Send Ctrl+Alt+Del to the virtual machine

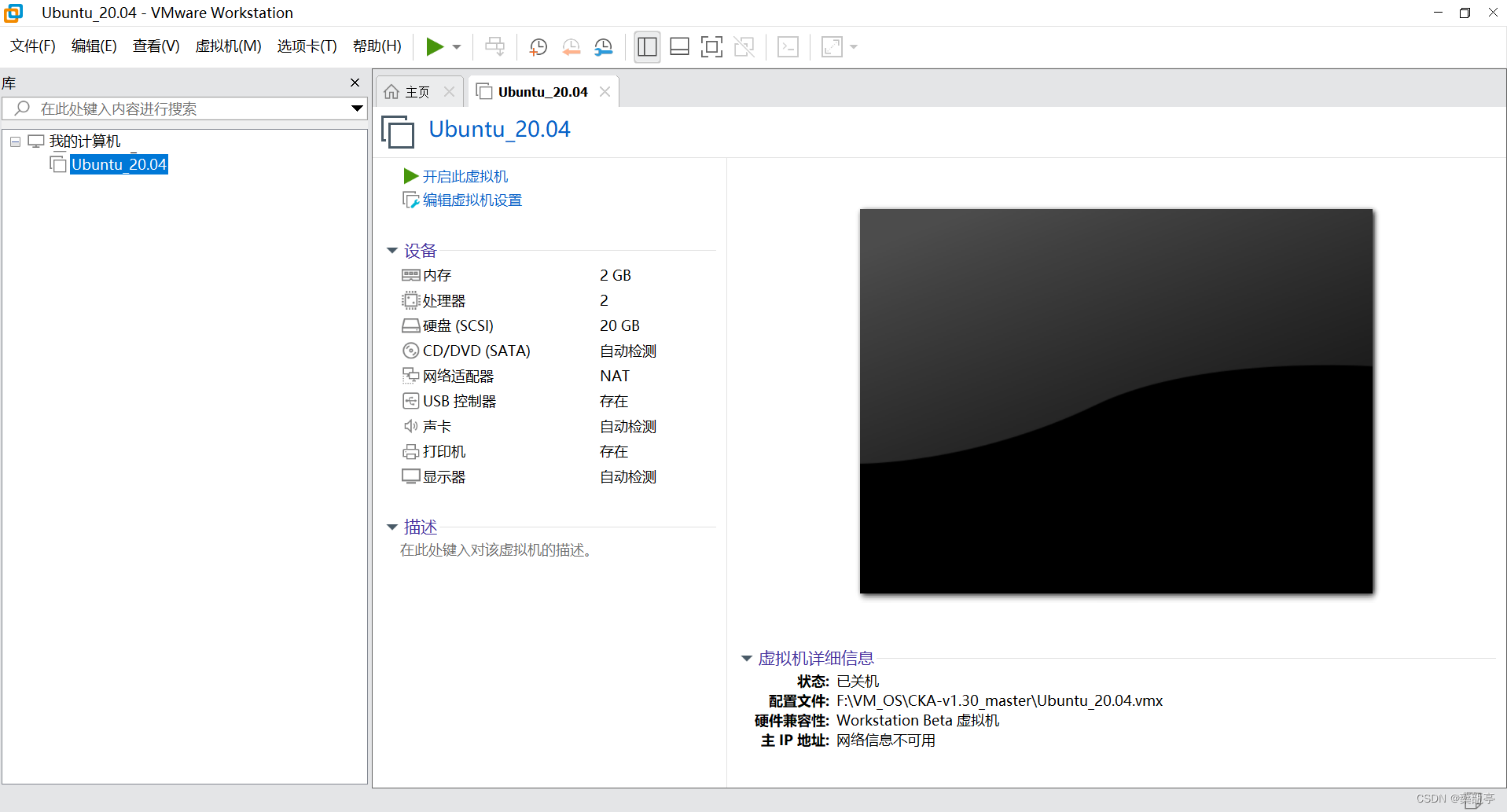(x=494, y=46)
